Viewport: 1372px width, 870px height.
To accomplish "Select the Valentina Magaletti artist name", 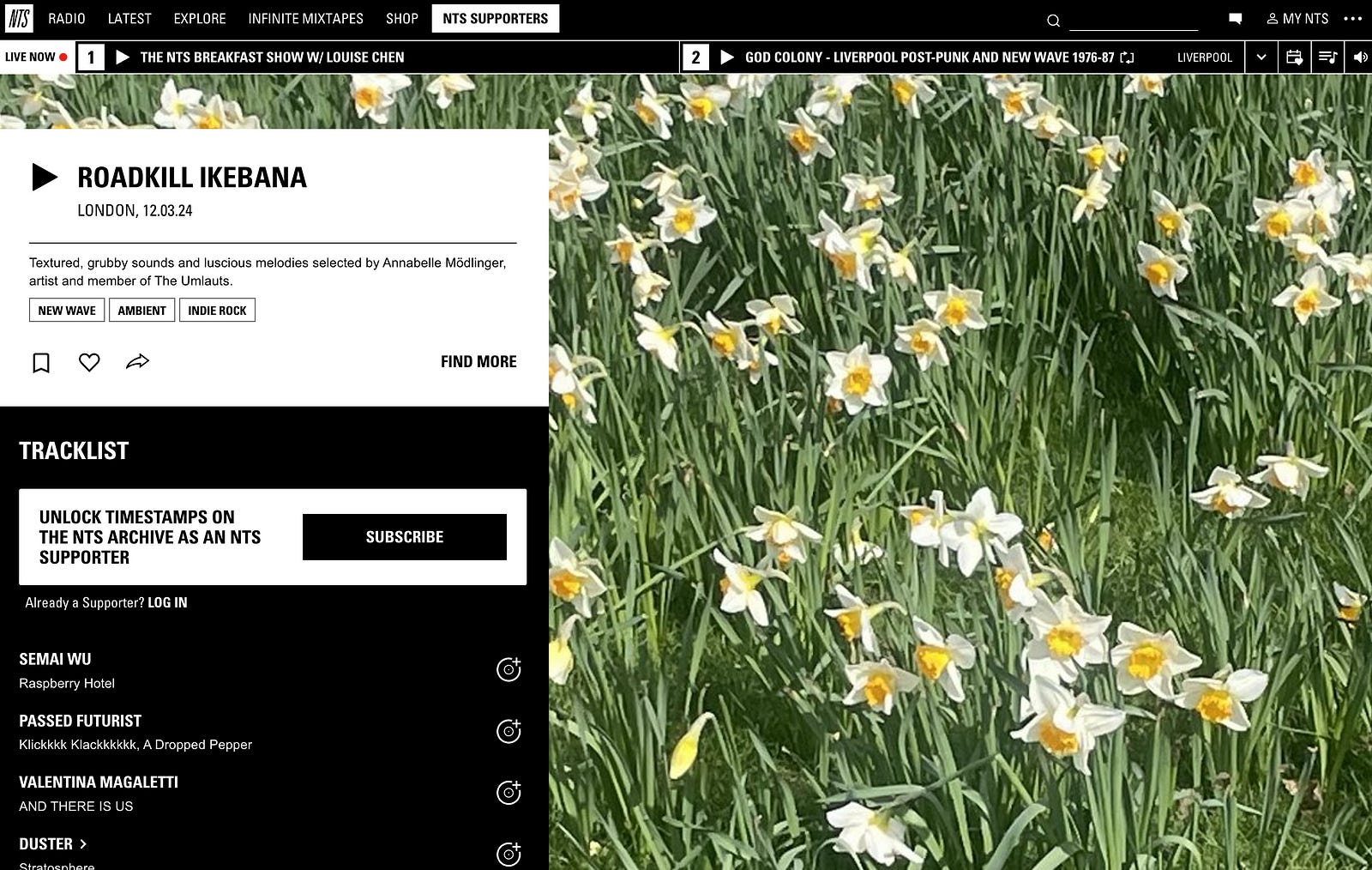I will pos(99,782).
